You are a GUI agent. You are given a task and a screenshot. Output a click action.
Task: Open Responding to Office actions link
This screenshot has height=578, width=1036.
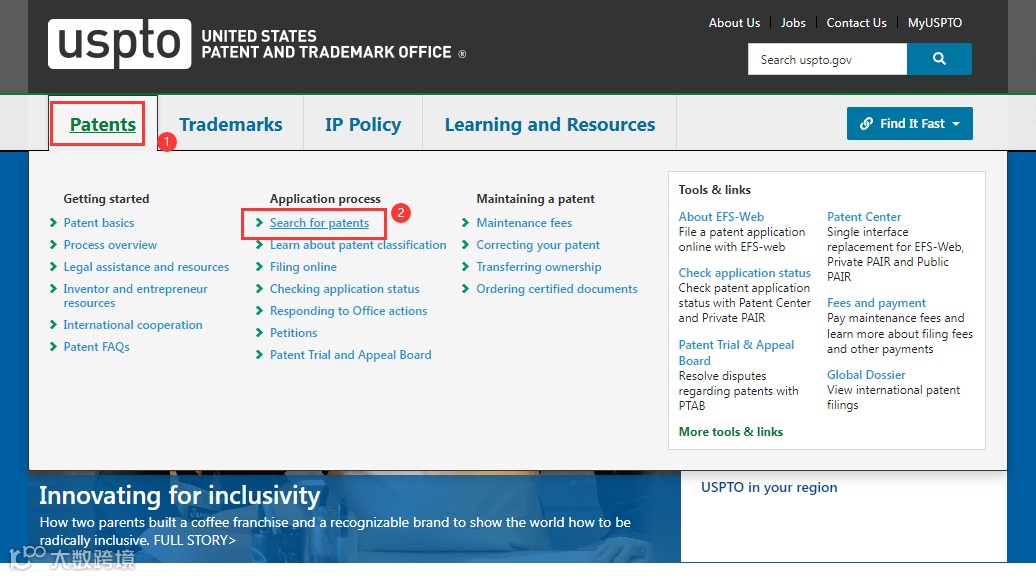(348, 310)
